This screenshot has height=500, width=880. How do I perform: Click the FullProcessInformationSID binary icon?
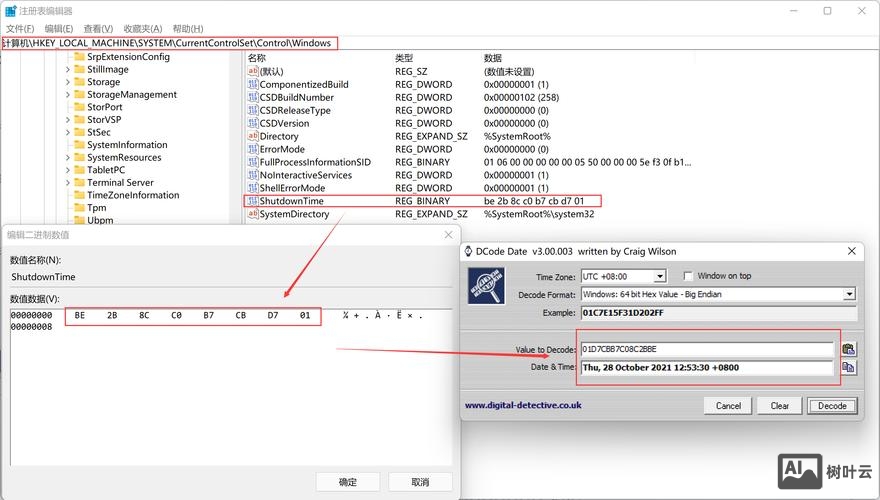pyautogui.click(x=253, y=162)
